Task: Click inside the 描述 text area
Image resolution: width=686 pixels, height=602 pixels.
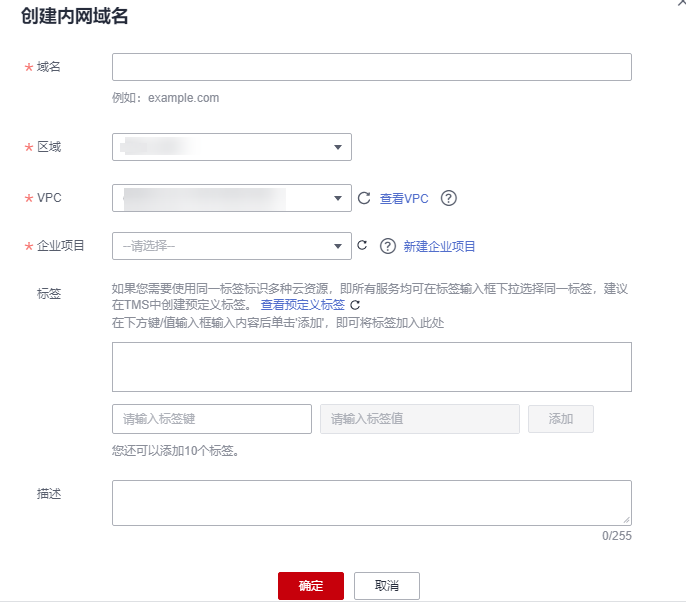Action: click(371, 502)
